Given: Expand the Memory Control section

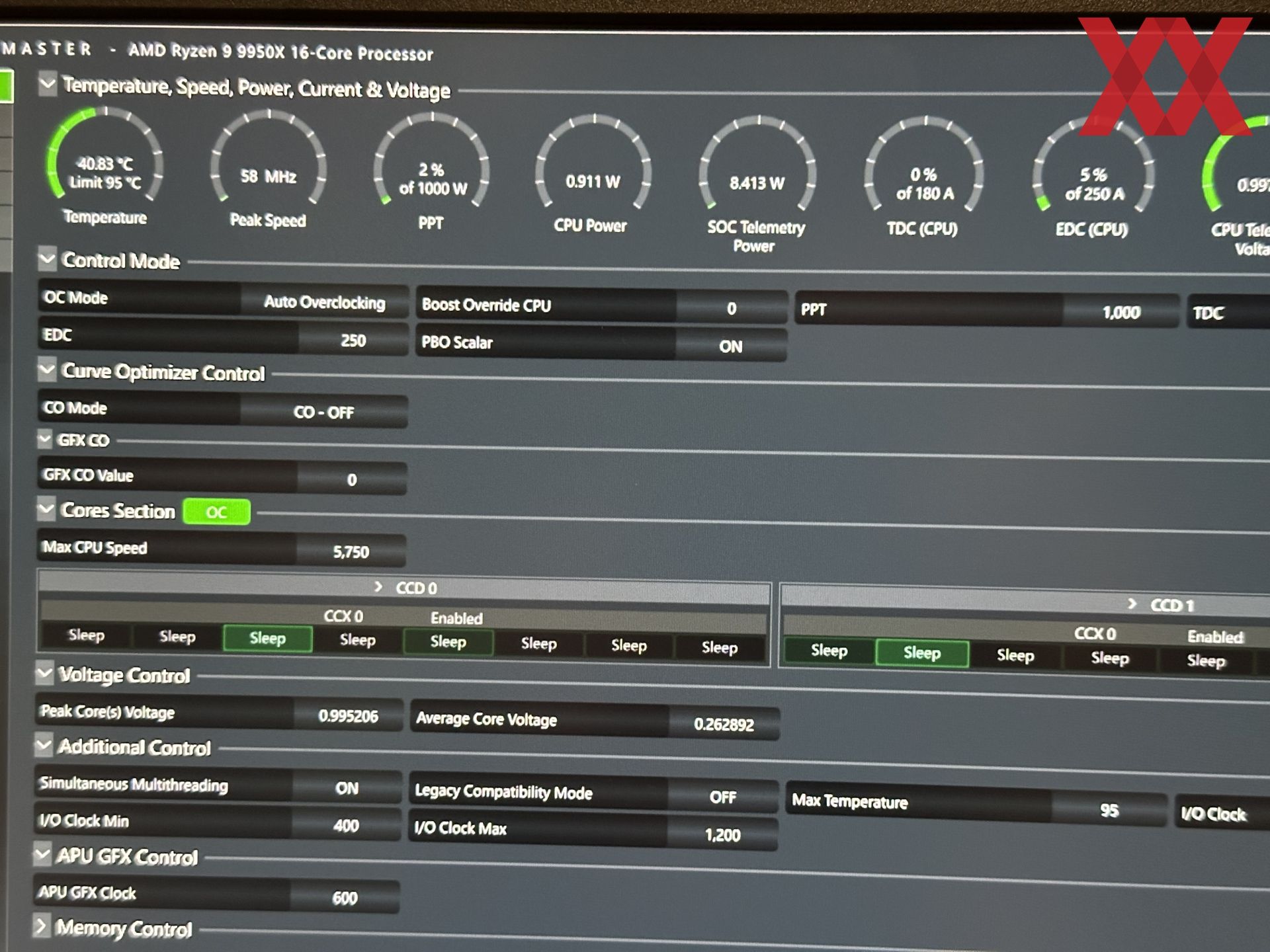Looking at the screenshot, I should pos(41,926).
